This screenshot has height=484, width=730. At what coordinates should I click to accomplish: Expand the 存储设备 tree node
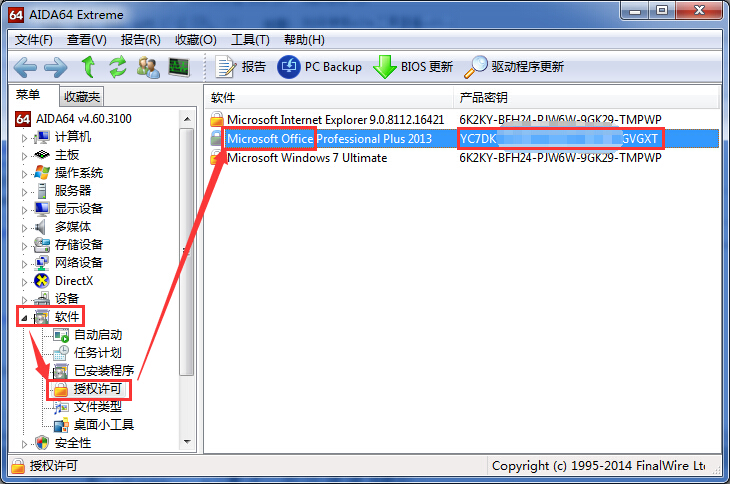(x=24, y=246)
